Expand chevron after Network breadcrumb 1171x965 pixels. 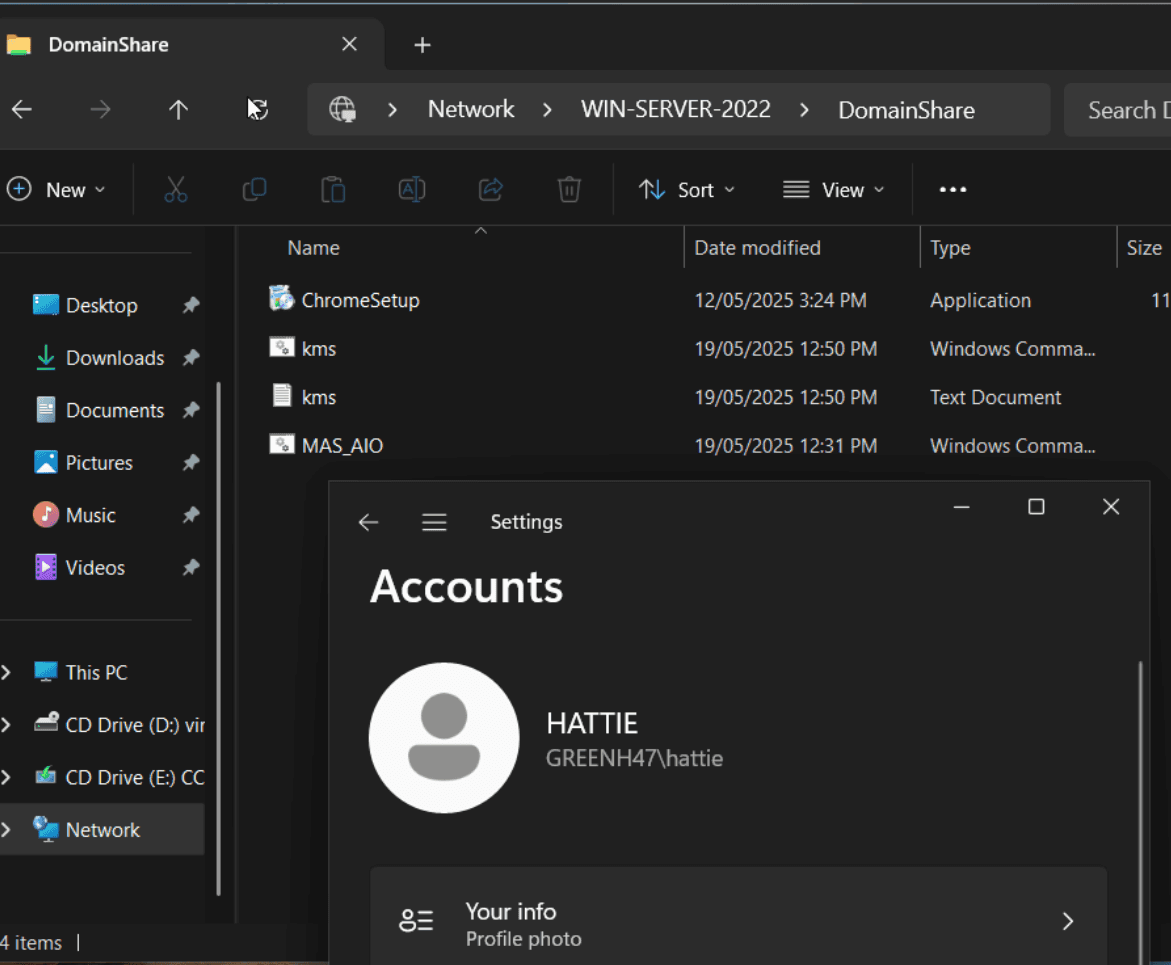(547, 111)
